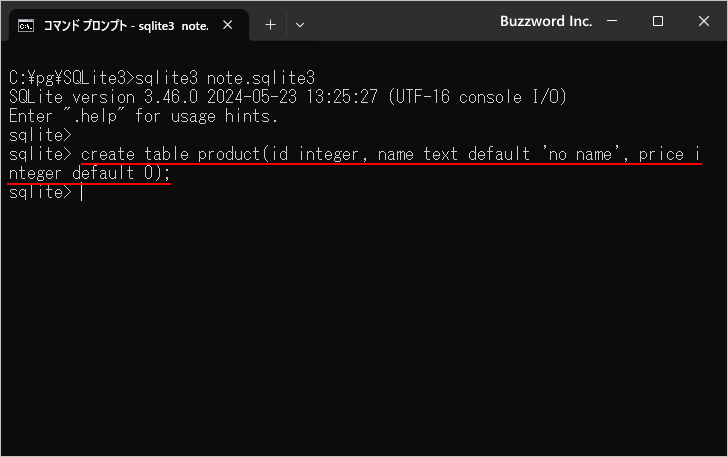Focus the blinking cursor at last sqlite> prompt
The height and width of the screenshot is (457, 728).
click(x=81, y=192)
